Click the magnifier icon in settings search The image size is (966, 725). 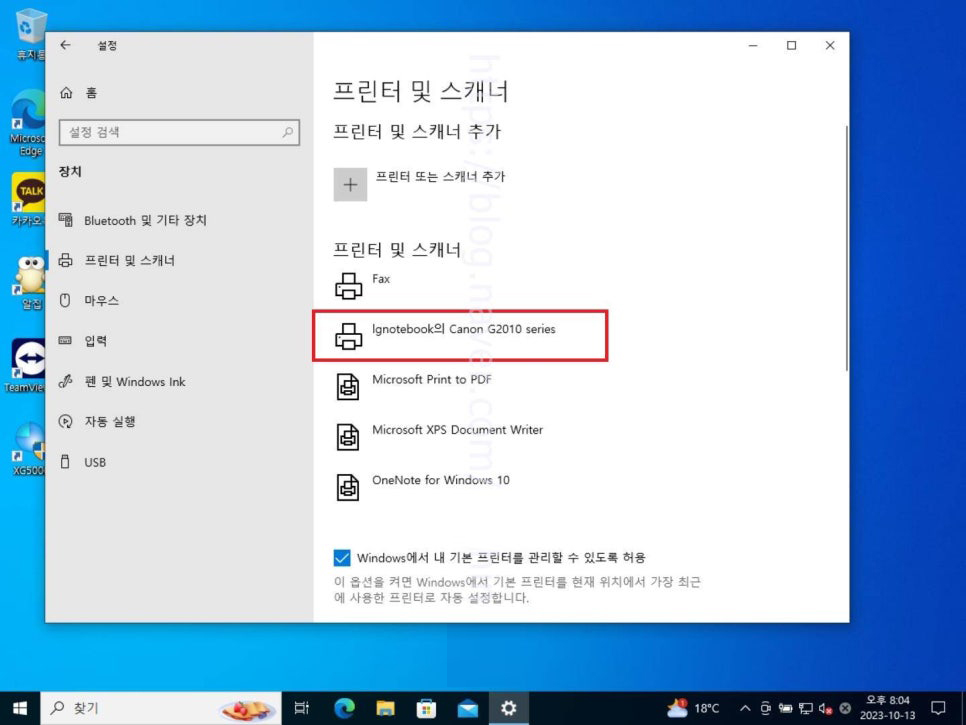(x=288, y=132)
